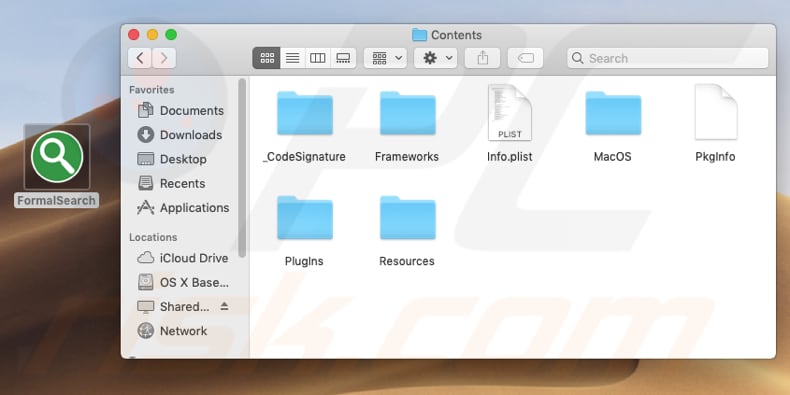790x395 pixels.
Task: Open the _CodeSignature folder icon
Action: click(x=305, y=113)
